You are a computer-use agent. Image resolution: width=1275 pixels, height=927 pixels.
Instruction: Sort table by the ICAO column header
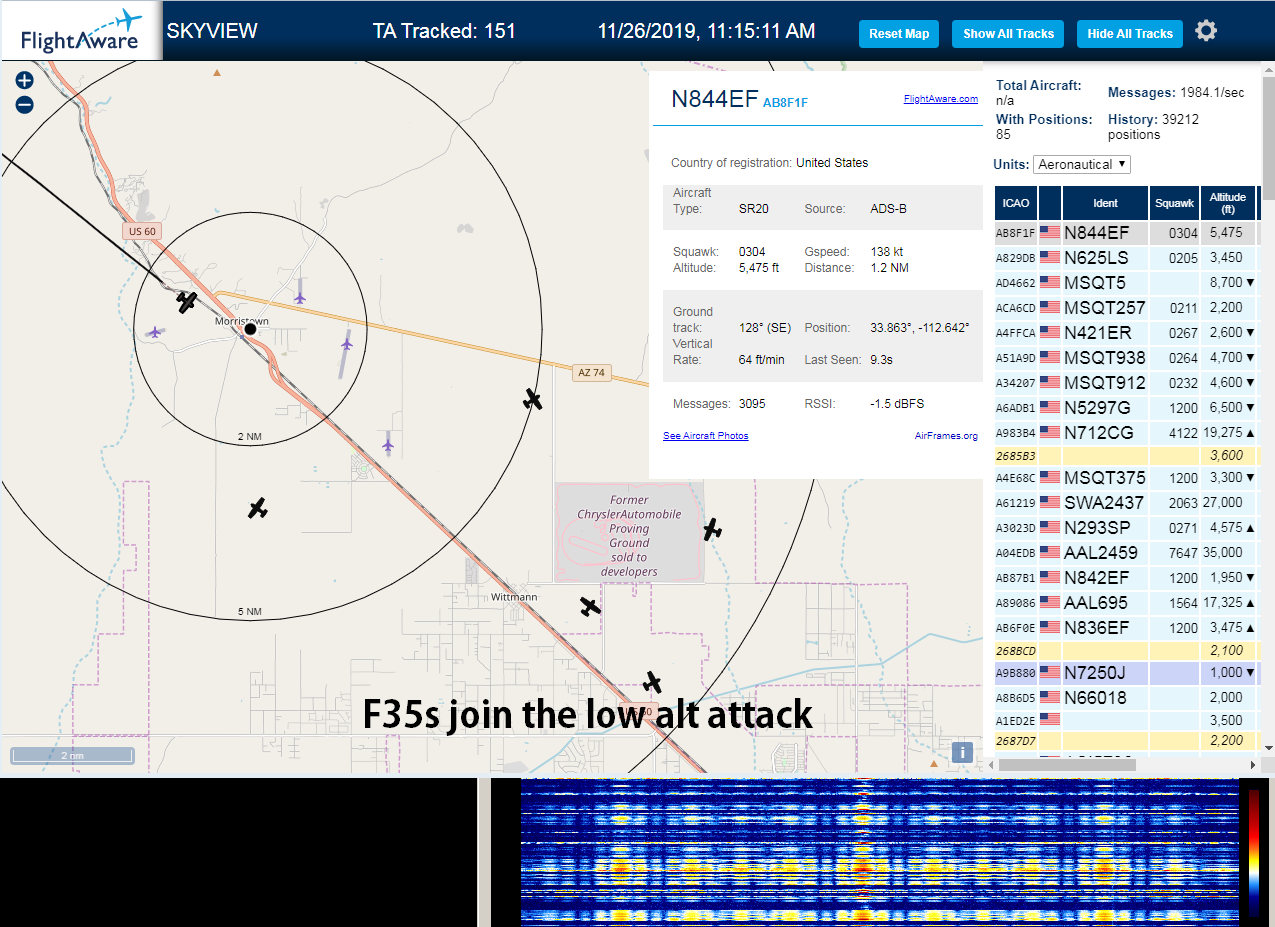click(1016, 203)
